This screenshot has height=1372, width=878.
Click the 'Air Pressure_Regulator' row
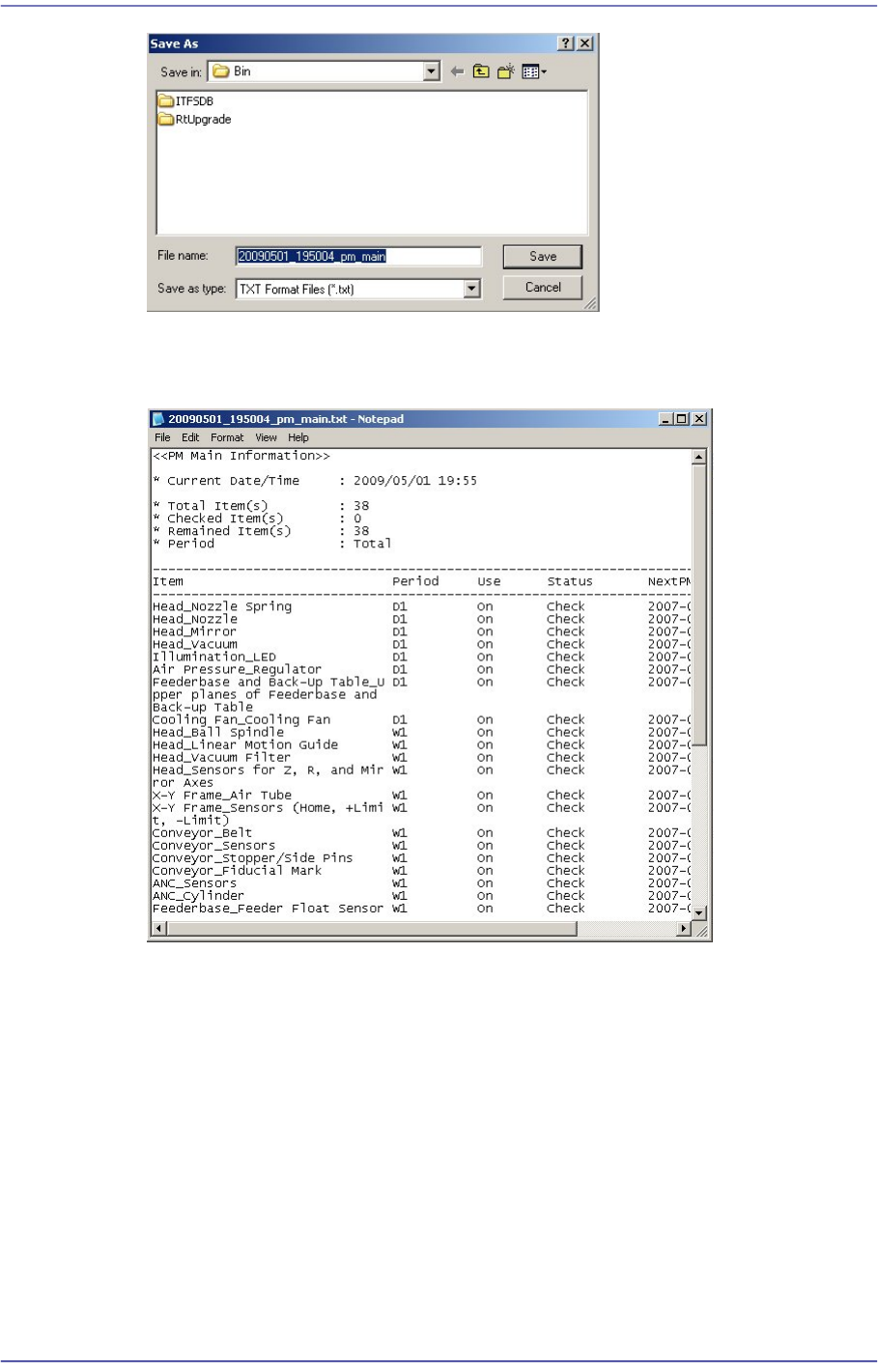[421, 669]
